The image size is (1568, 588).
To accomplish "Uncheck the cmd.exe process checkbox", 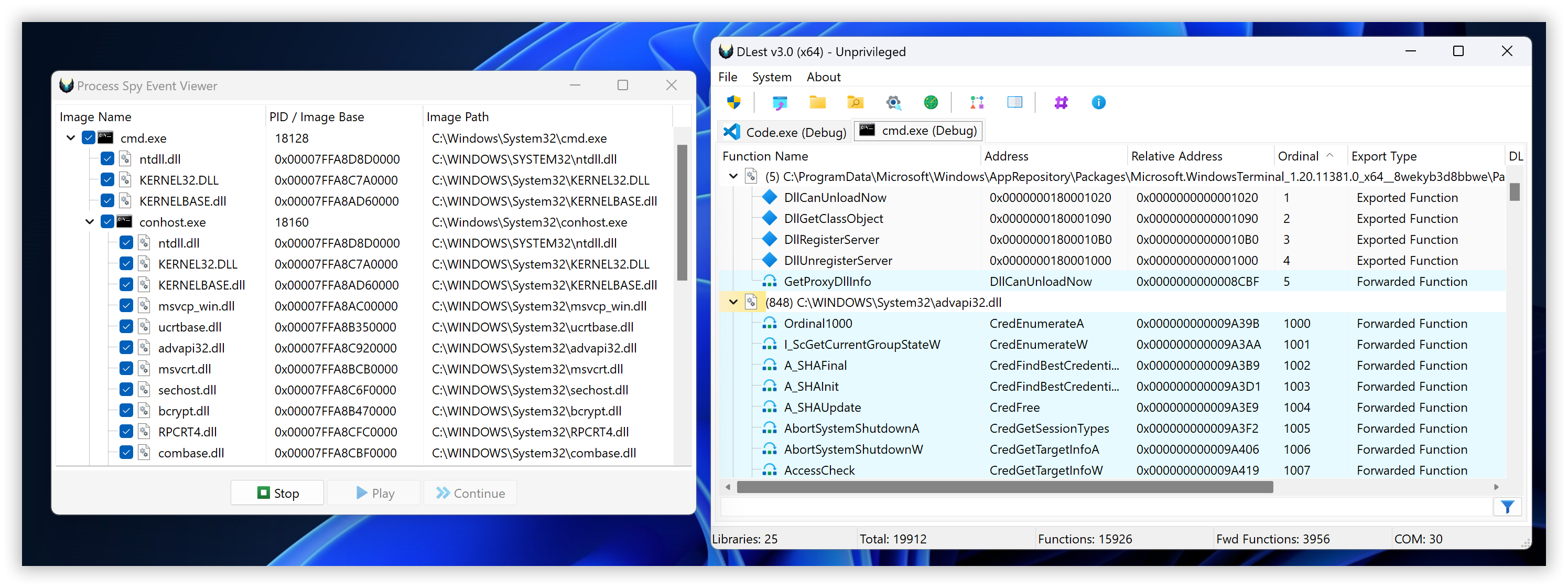I will (89, 138).
